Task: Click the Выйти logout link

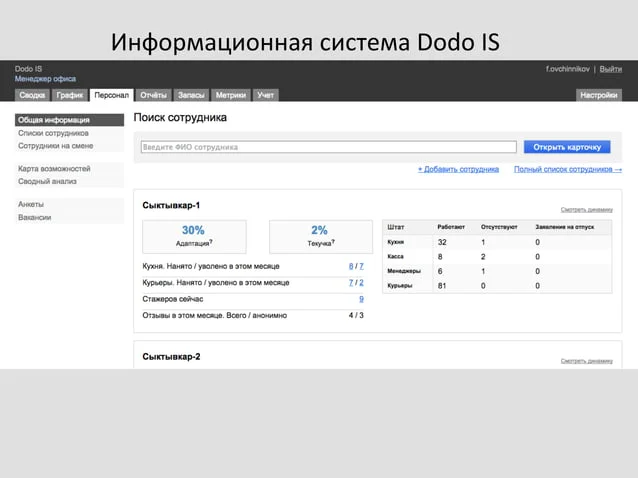Action: (610, 69)
